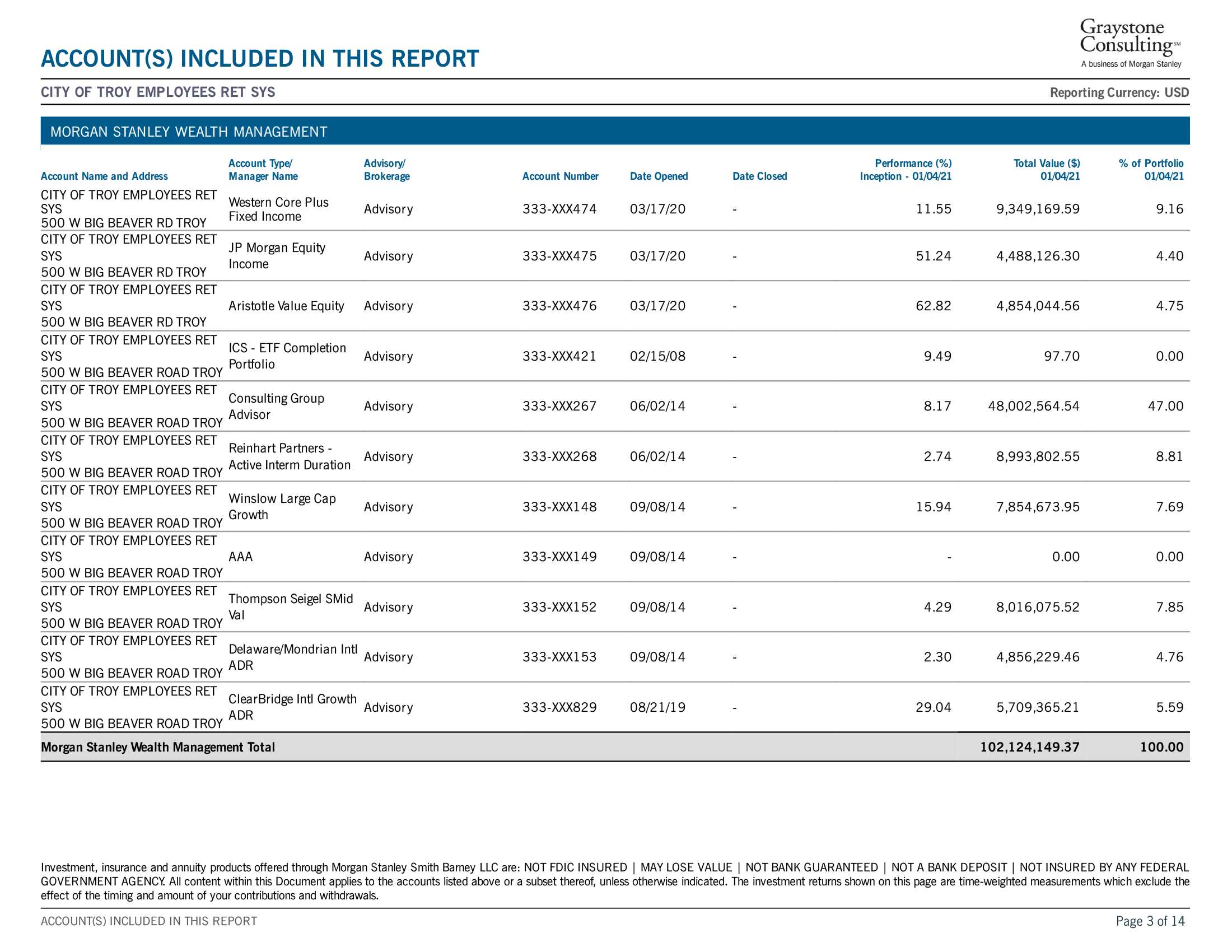Click the 100.00 total portfolio percentage
1232x952 pixels.
1161,746
